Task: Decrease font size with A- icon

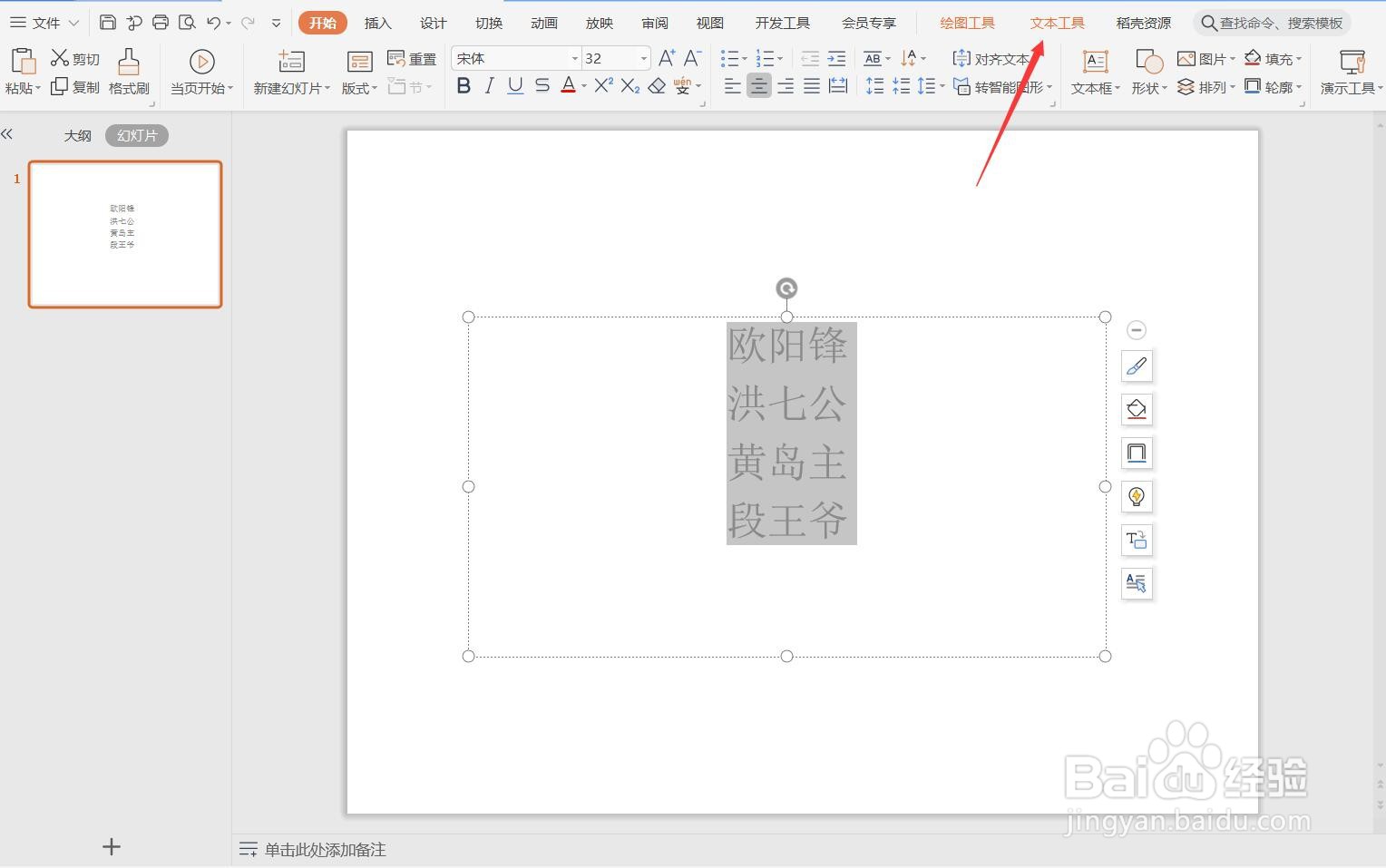Action: click(x=692, y=59)
